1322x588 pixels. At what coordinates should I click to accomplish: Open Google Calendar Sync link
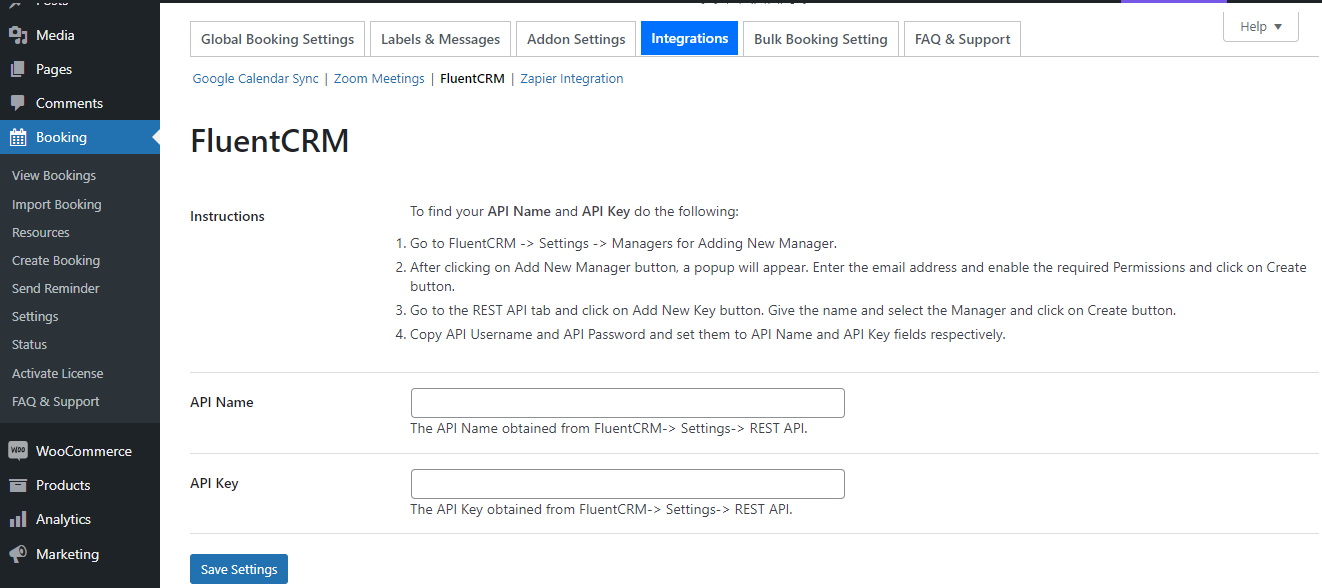coord(256,78)
